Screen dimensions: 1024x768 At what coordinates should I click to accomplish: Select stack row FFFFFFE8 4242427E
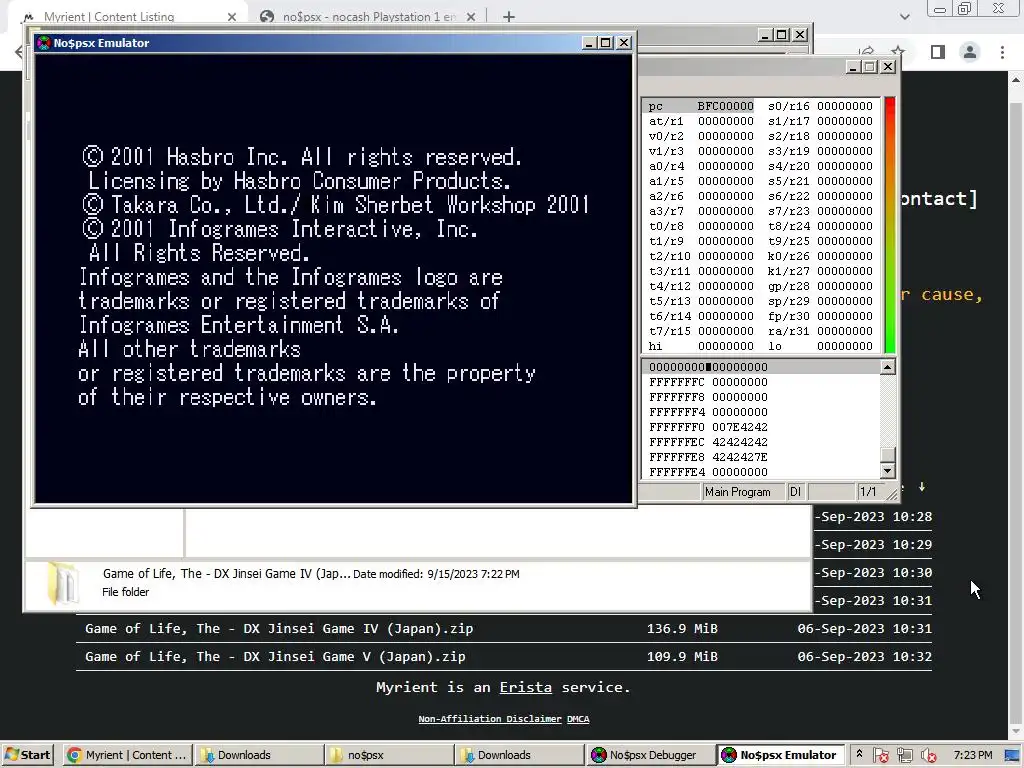tap(708, 457)
